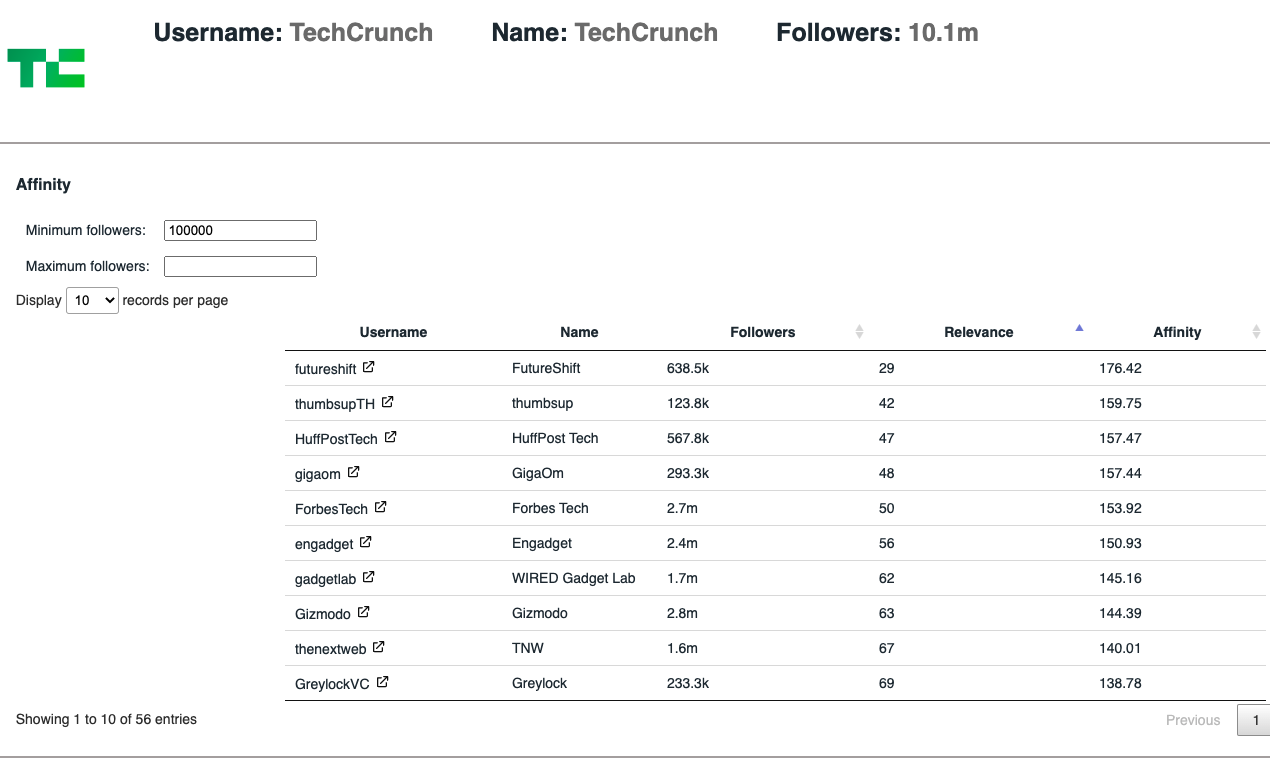Open ForbesTech external link icon
The height and width of the screenshot is (760, 1270).
click(380, 507)
